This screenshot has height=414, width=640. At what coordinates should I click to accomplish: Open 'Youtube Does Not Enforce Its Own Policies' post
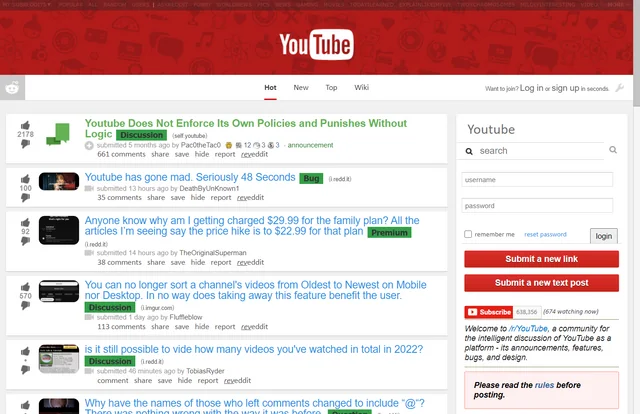pos(246,129)
